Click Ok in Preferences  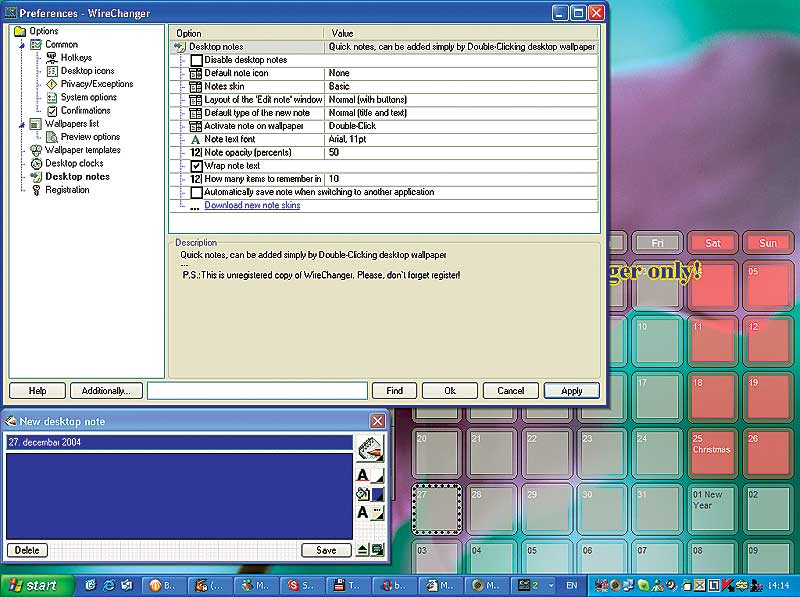click(x=450, y=391)
